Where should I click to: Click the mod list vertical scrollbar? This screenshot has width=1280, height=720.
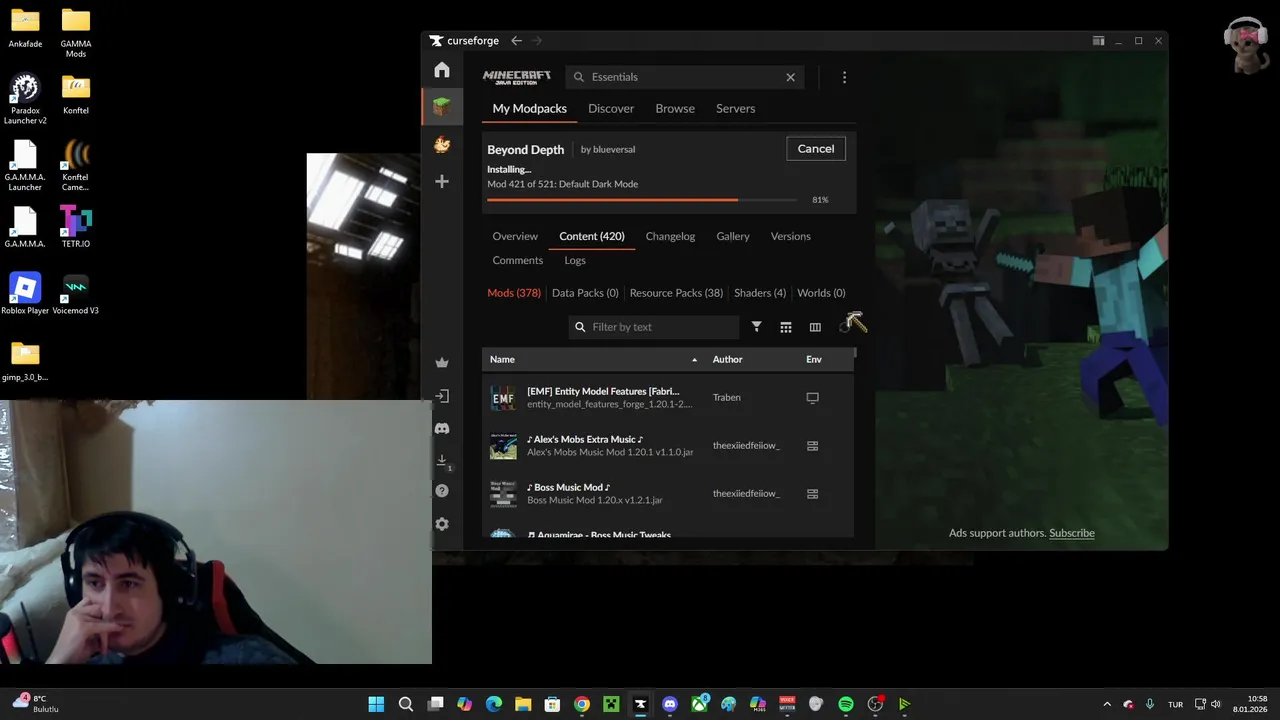853,355
